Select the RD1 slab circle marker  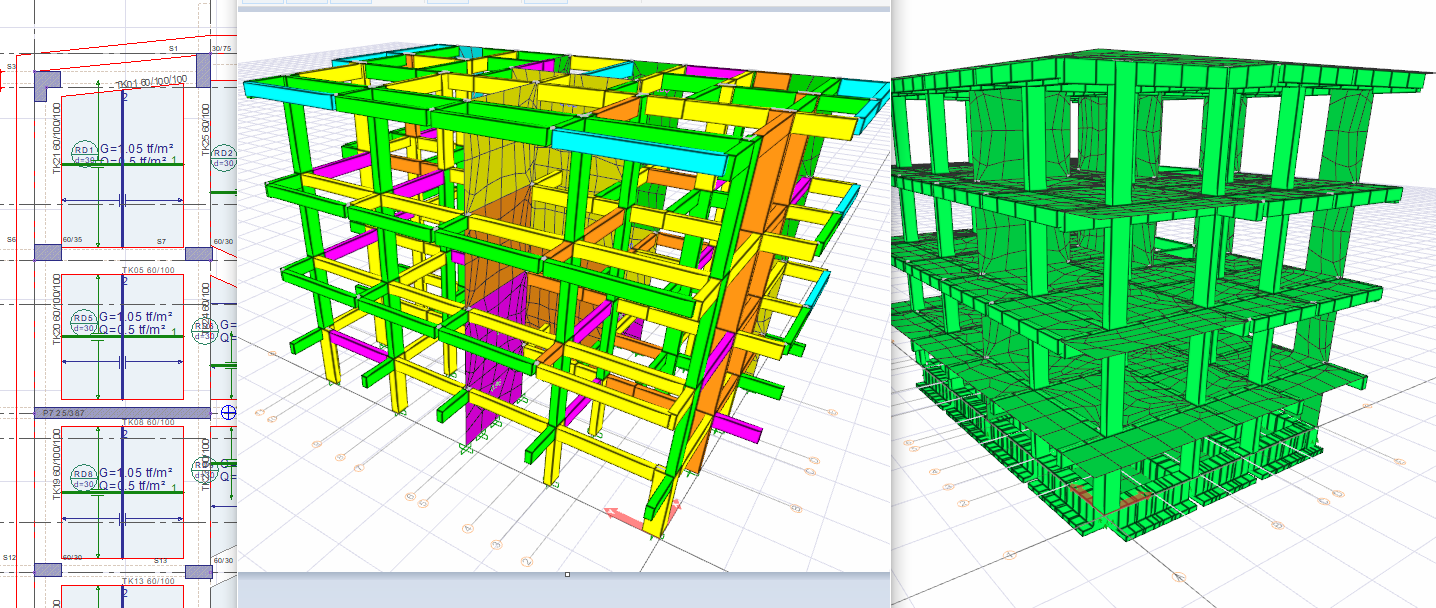pos(86,153)
